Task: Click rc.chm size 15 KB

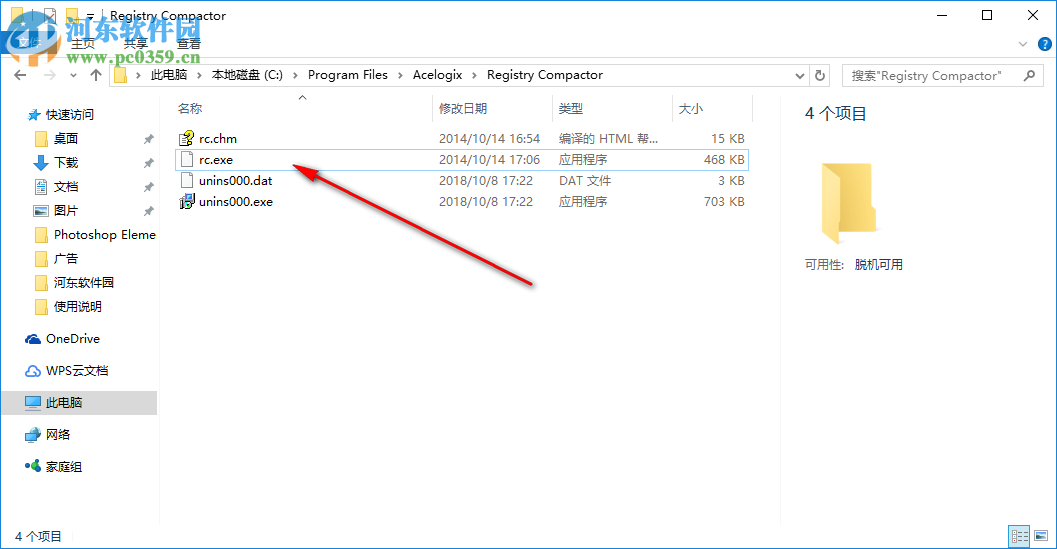Action: [727, 139]
